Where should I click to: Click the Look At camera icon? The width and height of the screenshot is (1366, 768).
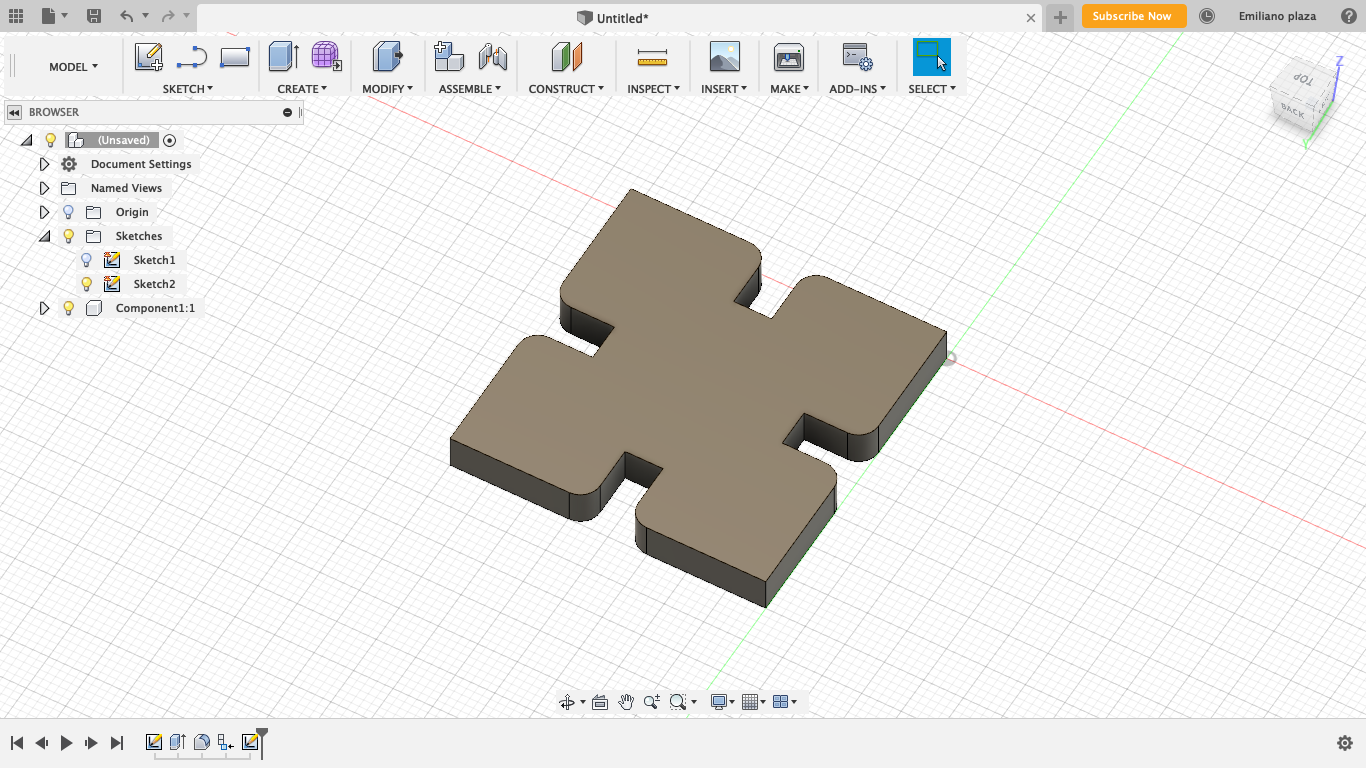pos(600,702)
